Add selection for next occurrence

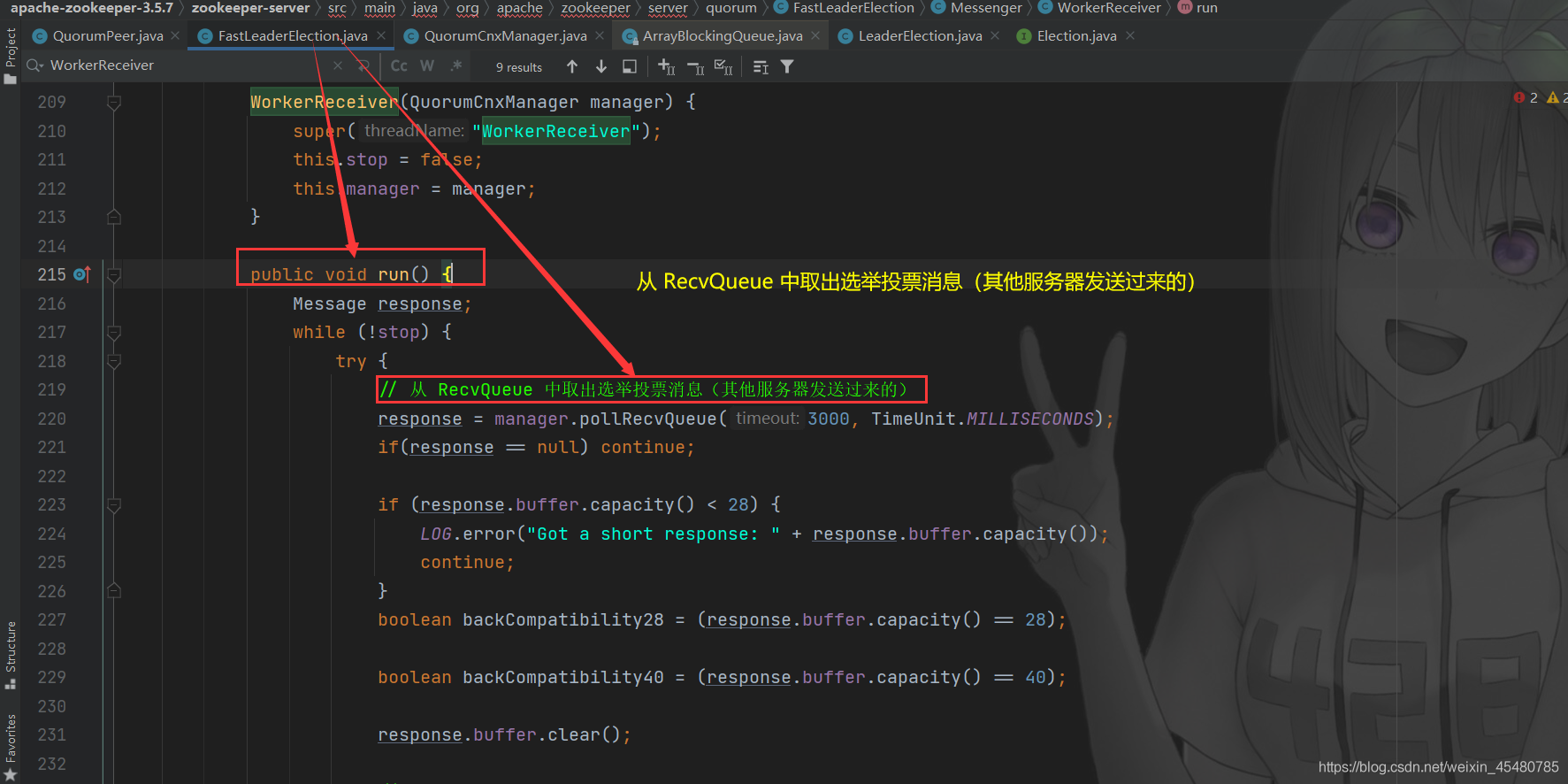667,66
